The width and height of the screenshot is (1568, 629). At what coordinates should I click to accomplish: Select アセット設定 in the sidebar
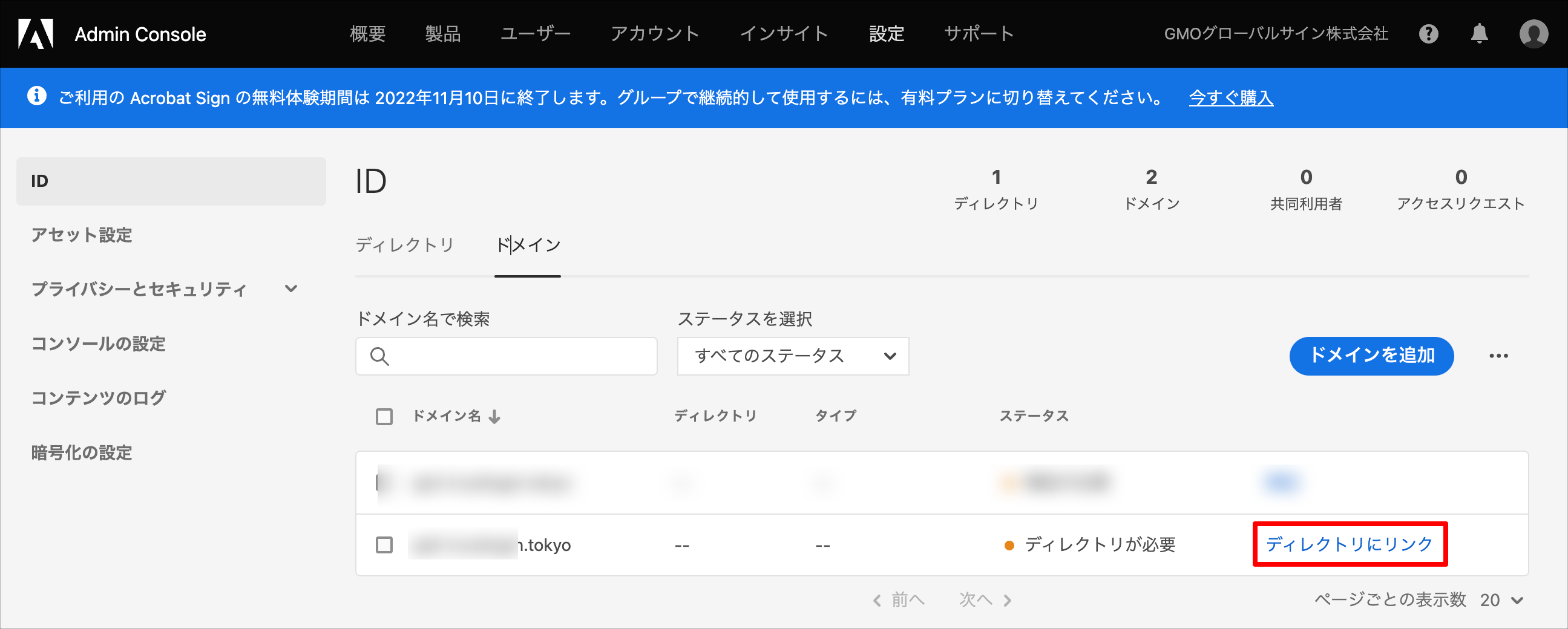pos(82,235)
